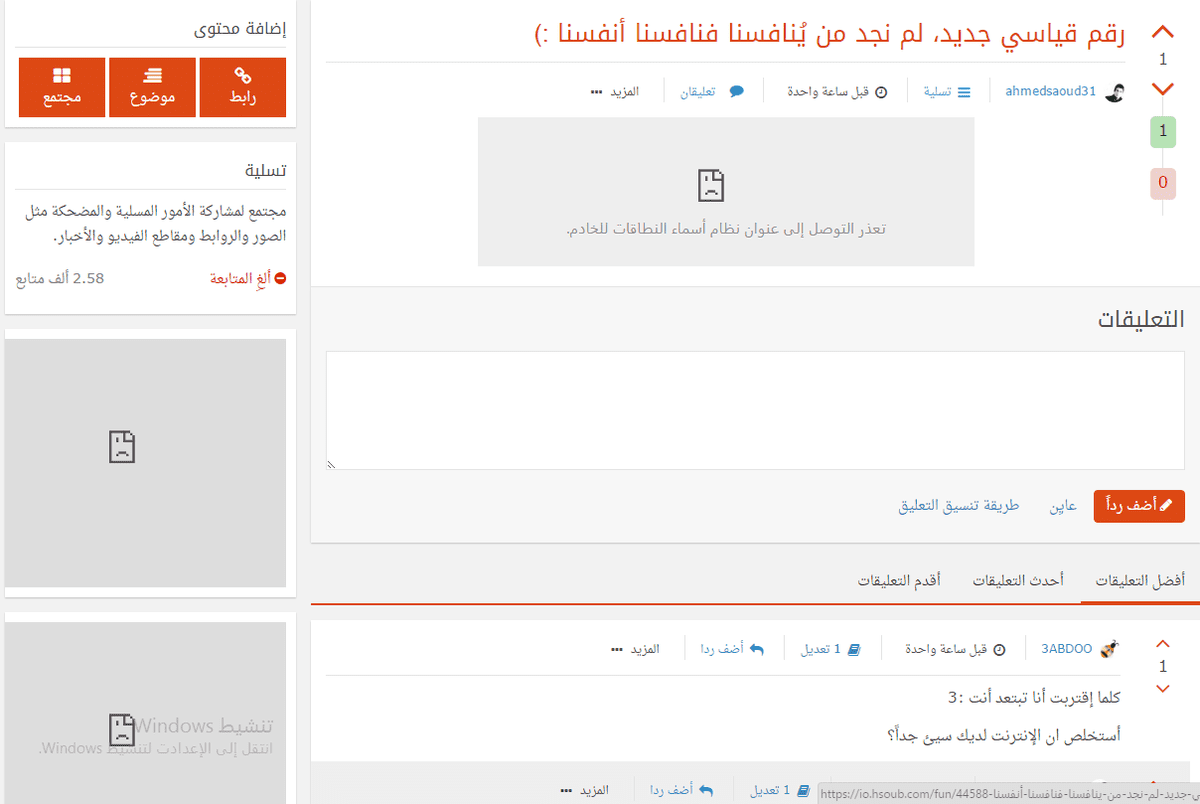Switch to أفضل التعليقات tab
Viewport: 1200px width, 804px height.
pyautogui.click(x=1140, y=581)
